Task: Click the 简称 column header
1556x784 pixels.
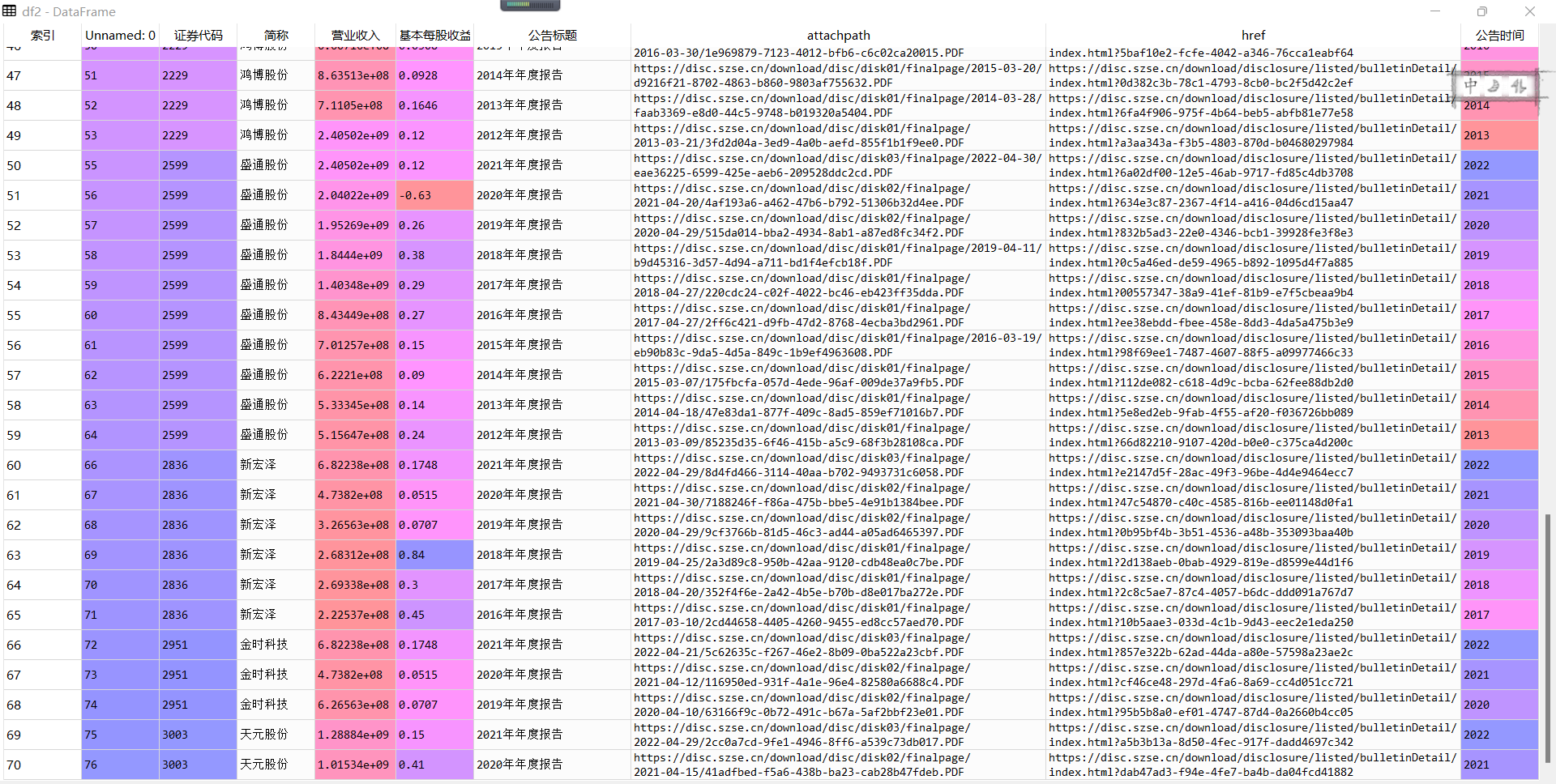Action: [276, 35]
